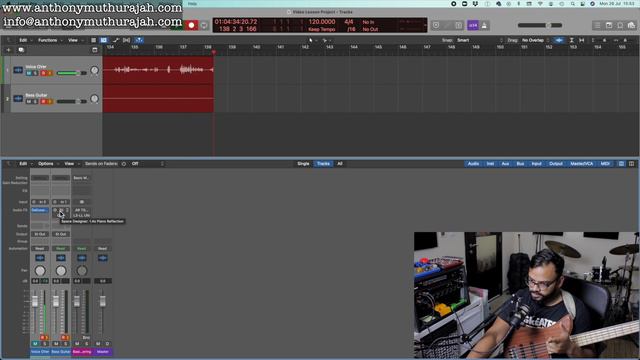640x360 pixels.
Task: Open the Drag No Overlap dropdown
Action: pyautogui.click(x=536, y=40)
